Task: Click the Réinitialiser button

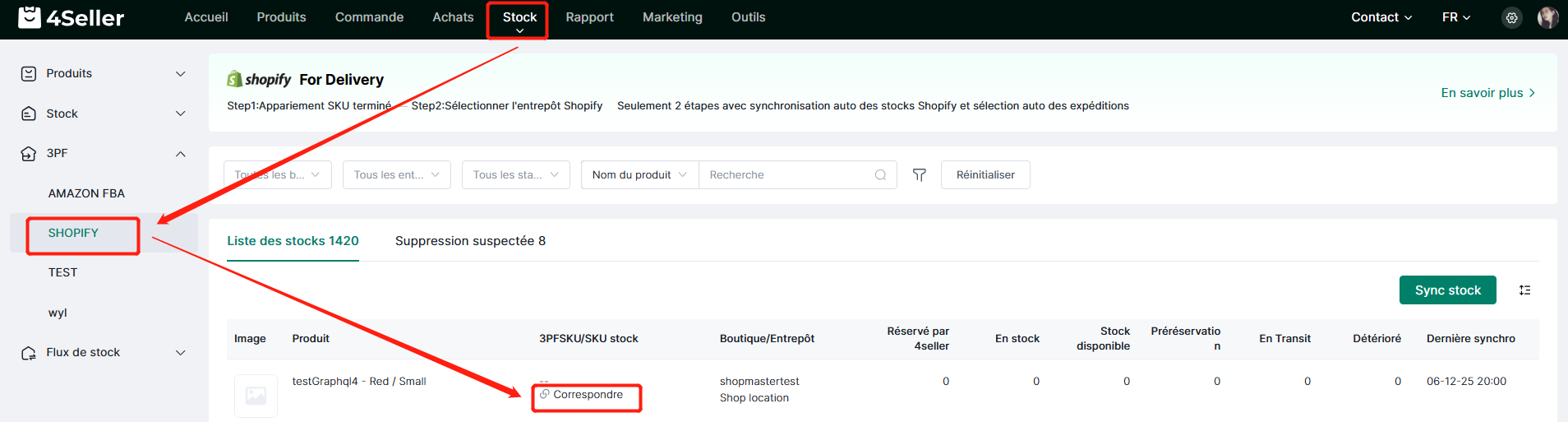Action: pos(985,175)
